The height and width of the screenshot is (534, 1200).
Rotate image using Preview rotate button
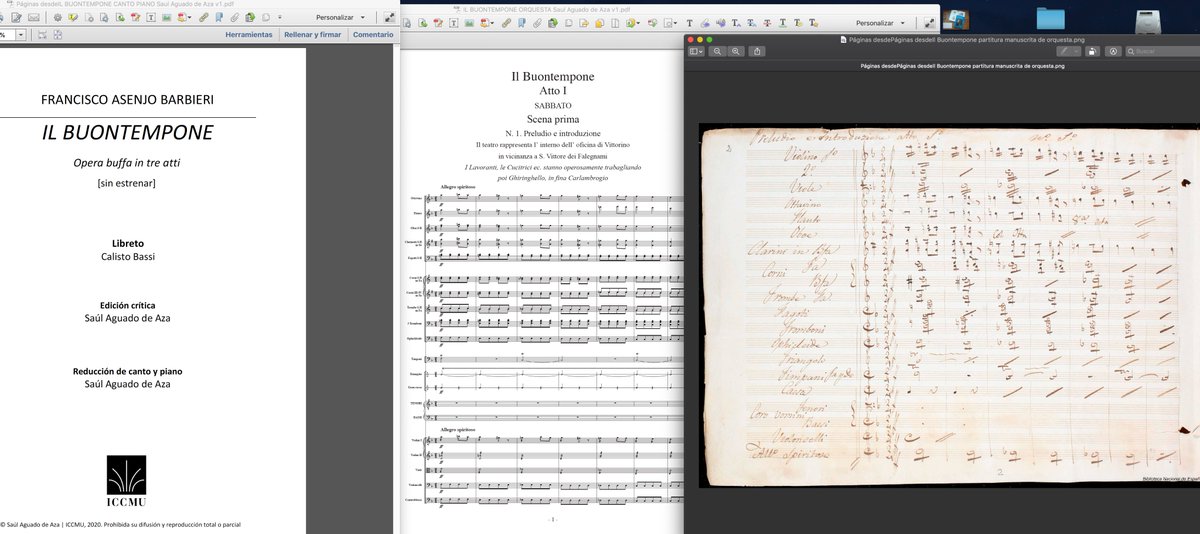click(x=1092, y=51)
